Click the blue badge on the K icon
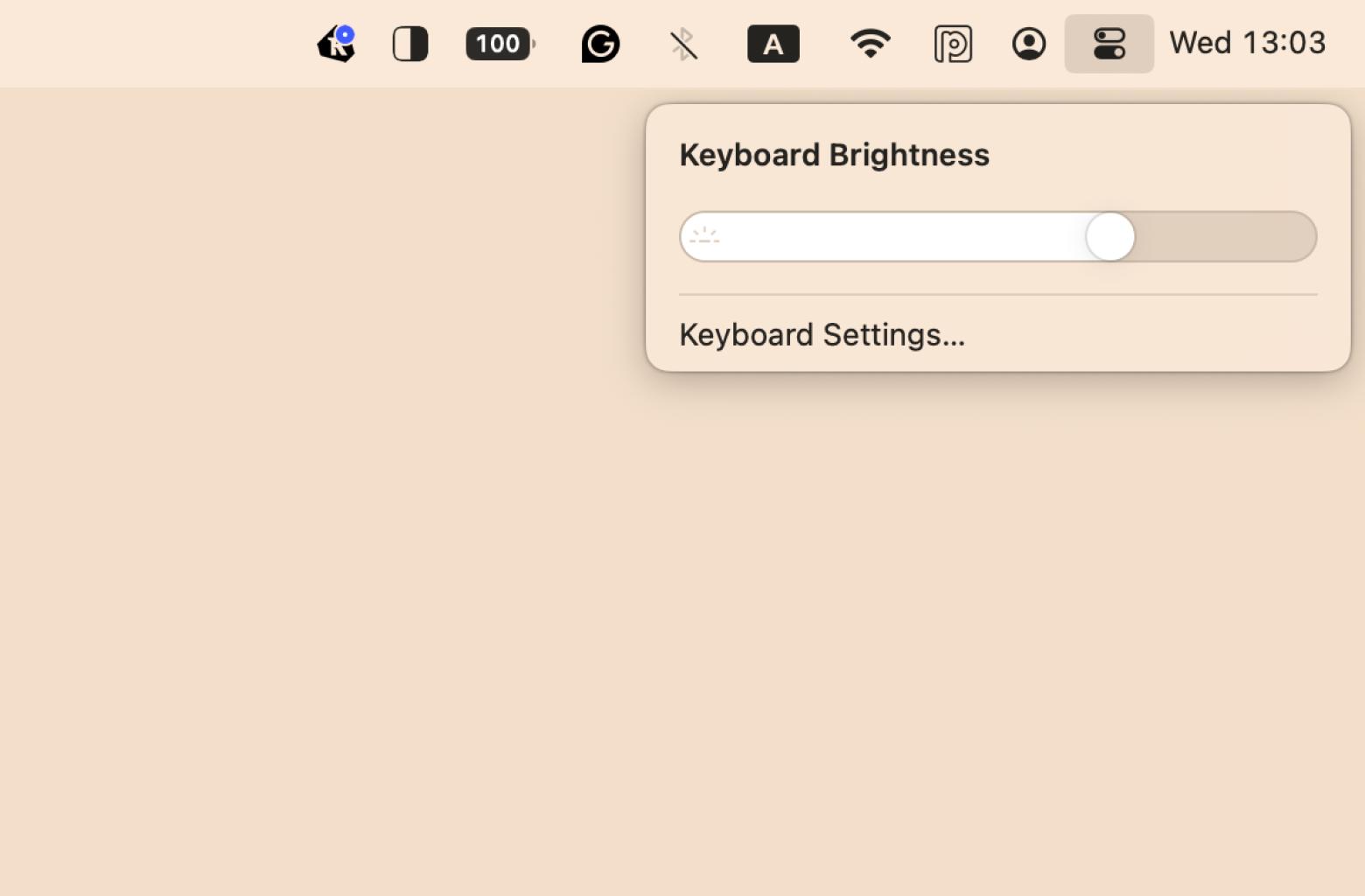Screen dimensions: 1365x896 (346, 35)
